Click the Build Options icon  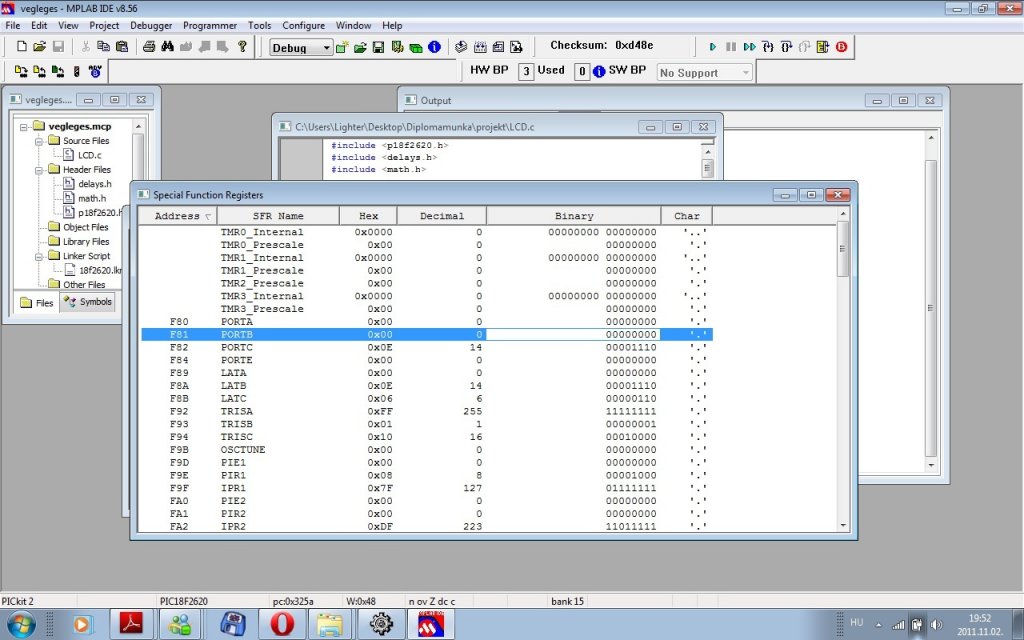pyautogui.click(x=397, y=47)
